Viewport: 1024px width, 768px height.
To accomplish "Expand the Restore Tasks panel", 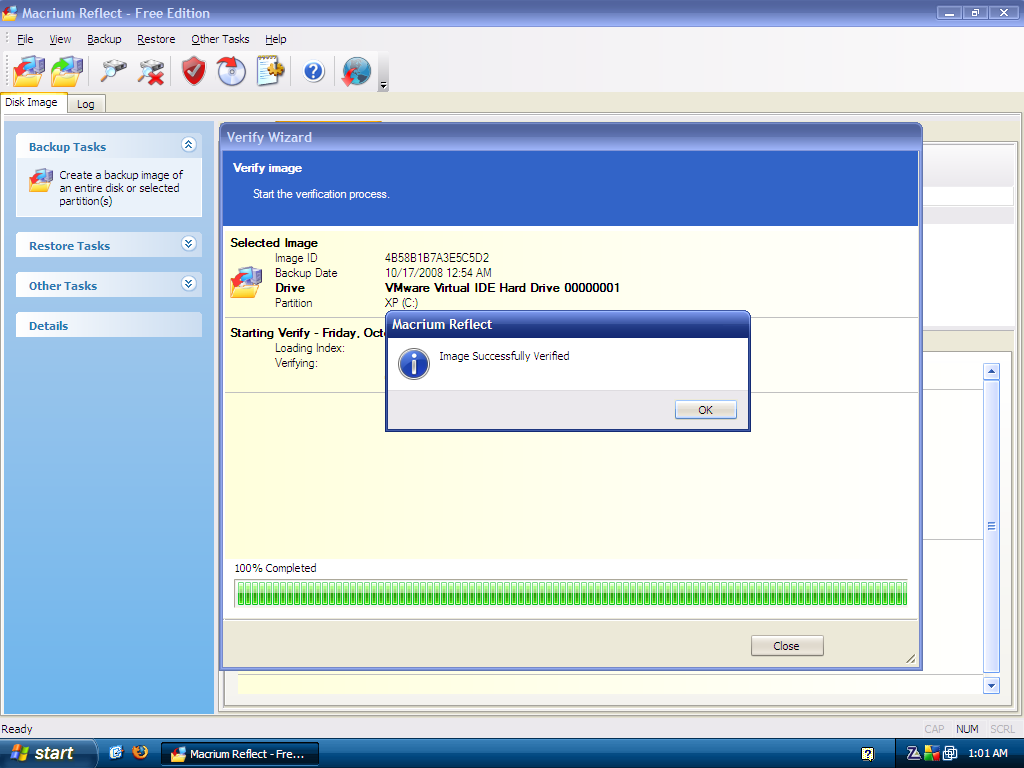I will click(x=189, y=244).
